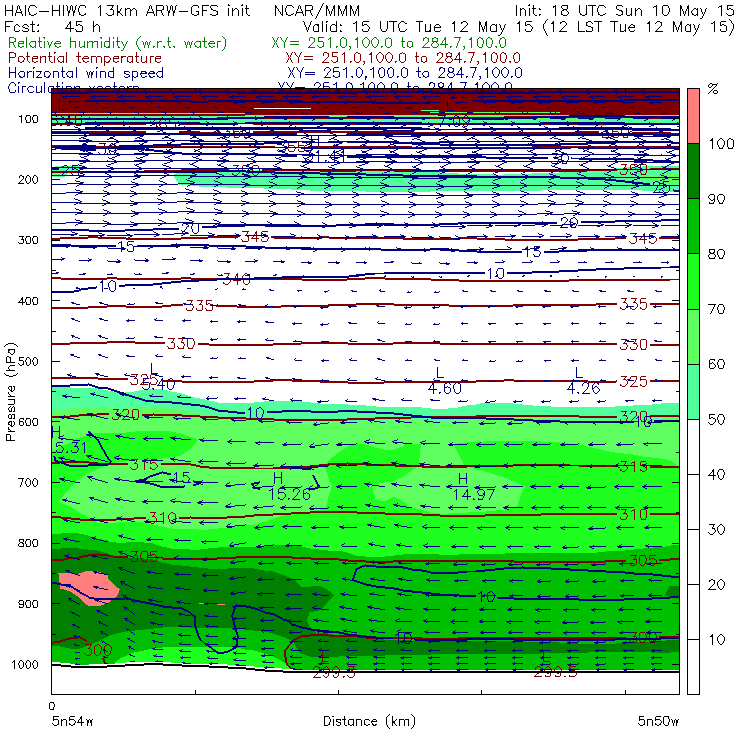The image size is (740, 740).
Task: Click the white below-50% colorbar section
Action: tap(693, 557)
